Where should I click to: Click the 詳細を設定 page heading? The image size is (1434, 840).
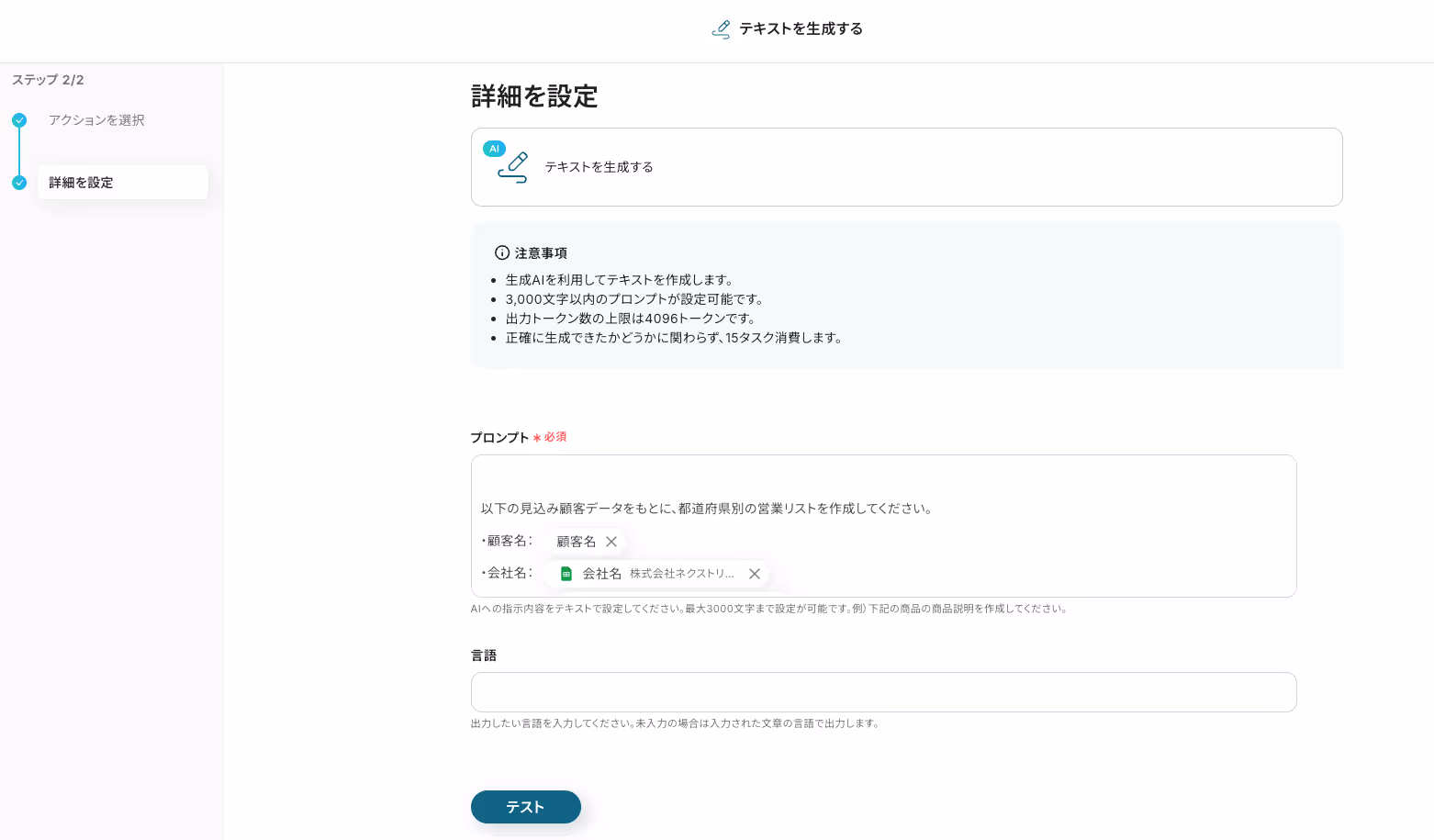click(534, 96)
